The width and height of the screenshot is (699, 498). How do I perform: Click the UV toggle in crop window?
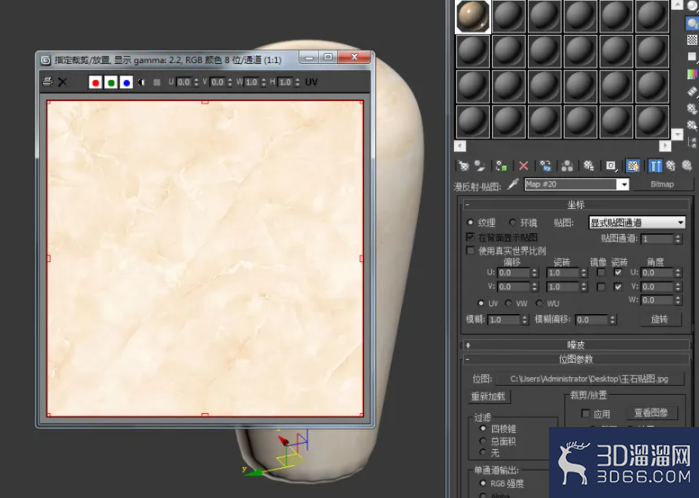[x=311, y=82]
